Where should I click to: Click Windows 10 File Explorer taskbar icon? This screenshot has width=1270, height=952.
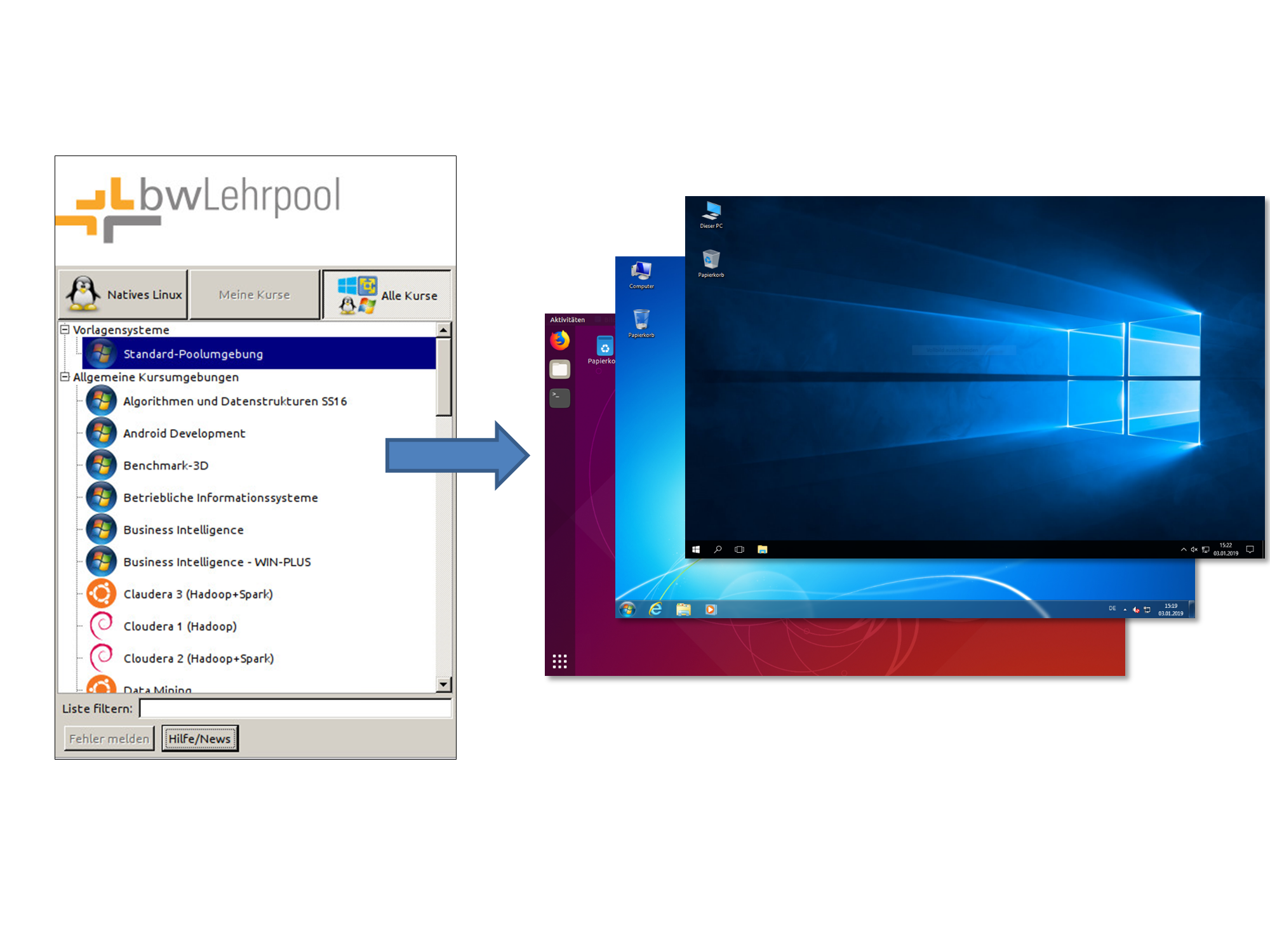pos(763,550)
